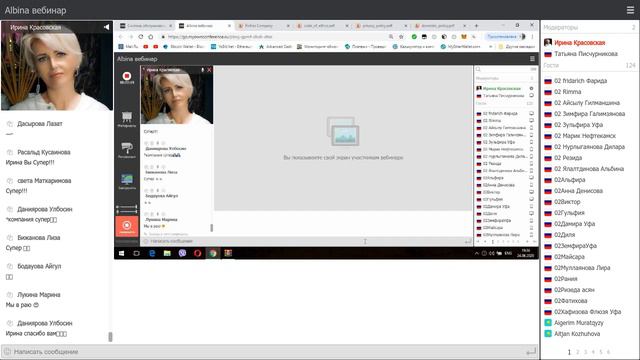Click the shared chat's Написать сообщение field
Viewport: 640px width, 360px height.
point(306,241)
